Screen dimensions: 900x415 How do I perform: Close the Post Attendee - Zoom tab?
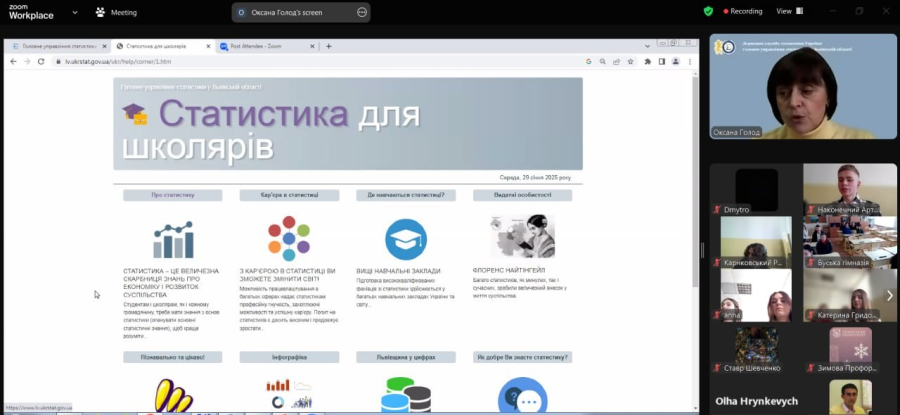coord(312,46)
